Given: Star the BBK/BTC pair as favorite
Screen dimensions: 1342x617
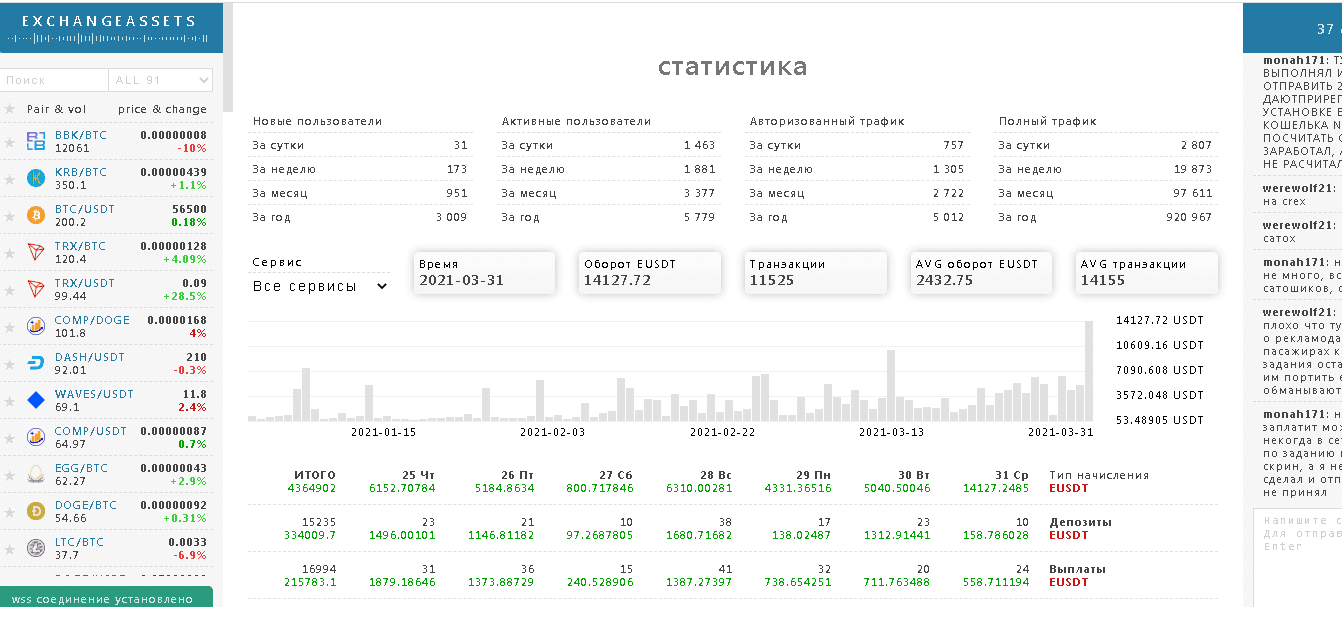Looking at the screenshot, I should click(10, 141).
